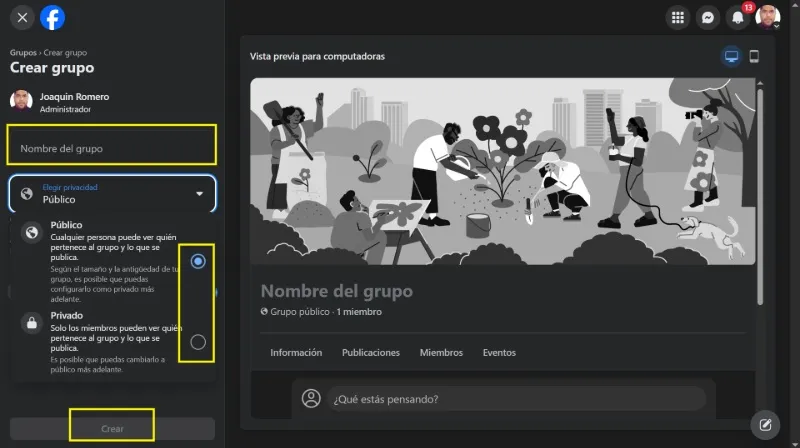Switch to mobile preview icon

coord(754,56)
